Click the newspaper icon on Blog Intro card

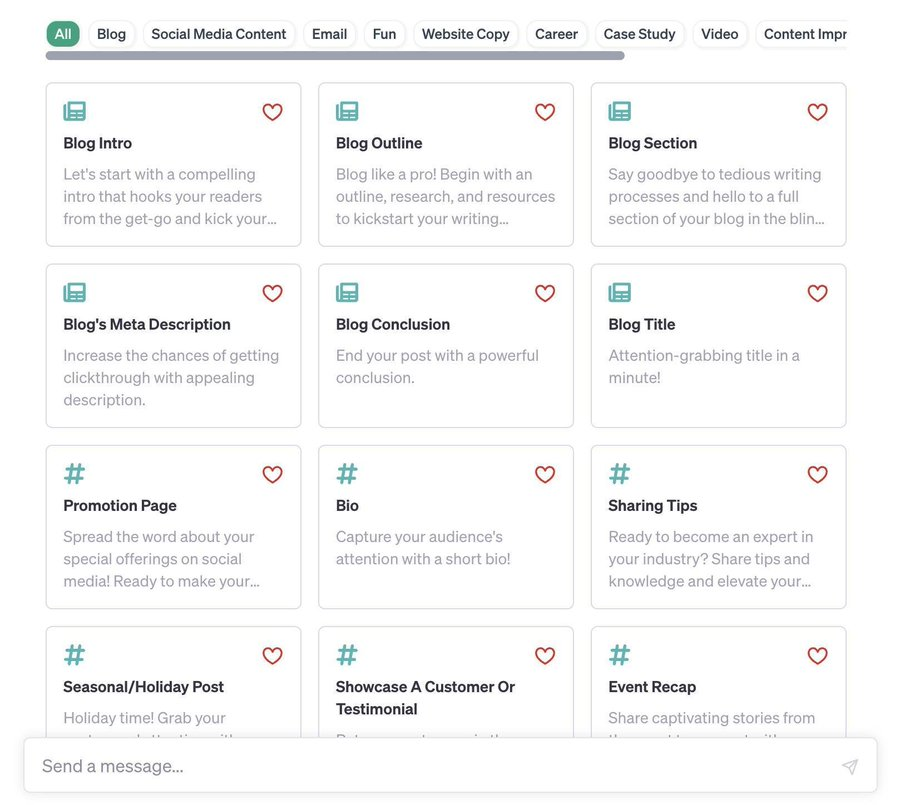pyautogui.click(x=75, y=111)
